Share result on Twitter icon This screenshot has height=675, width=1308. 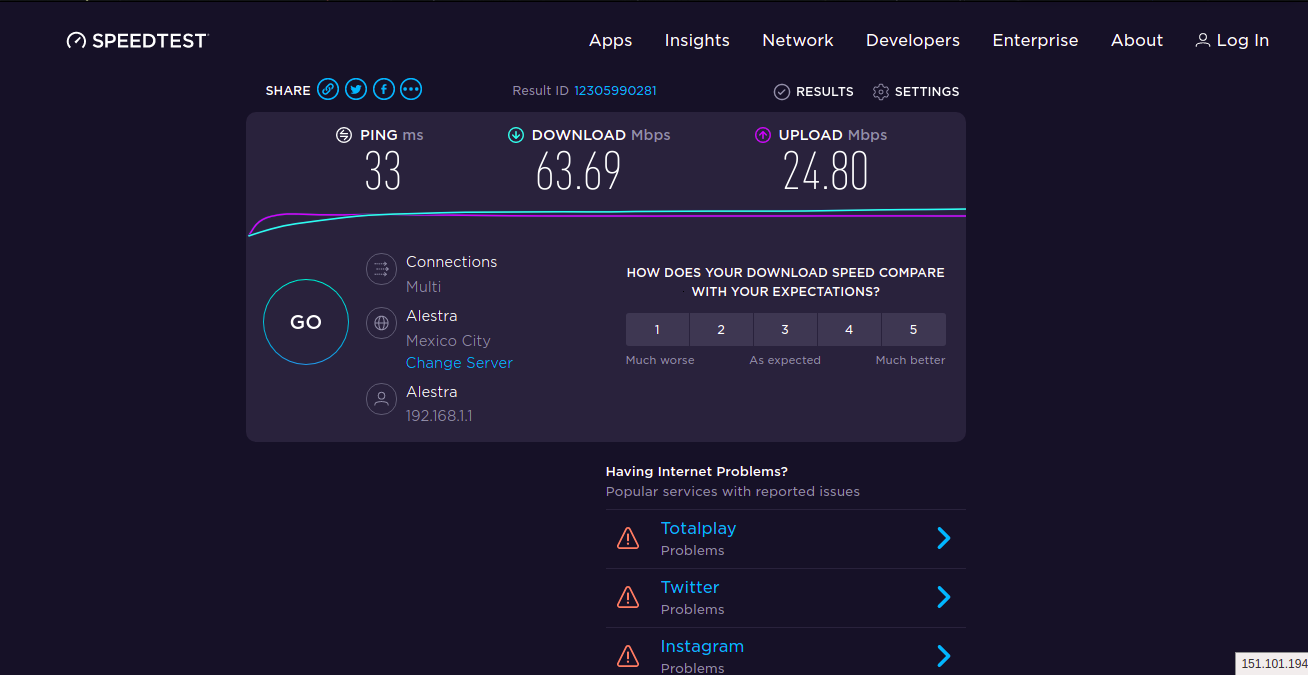[356, 90]
